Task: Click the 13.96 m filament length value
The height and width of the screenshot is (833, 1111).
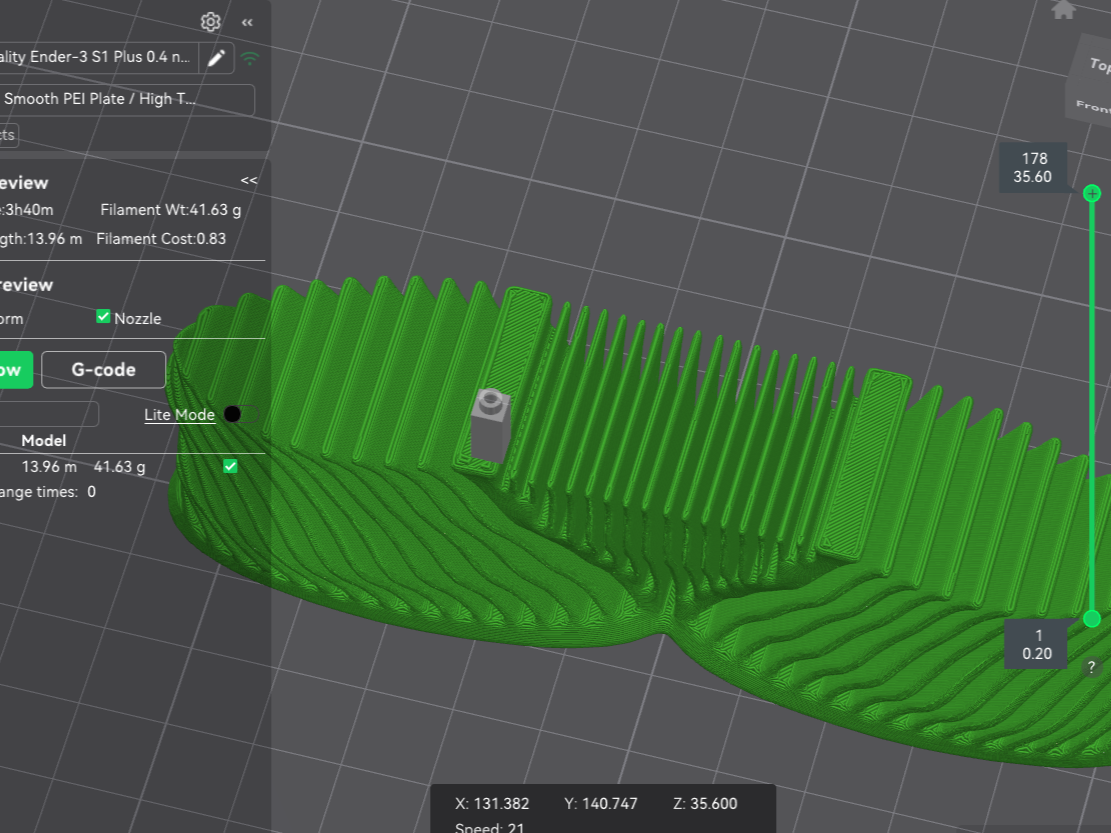Action: (50, 467)
